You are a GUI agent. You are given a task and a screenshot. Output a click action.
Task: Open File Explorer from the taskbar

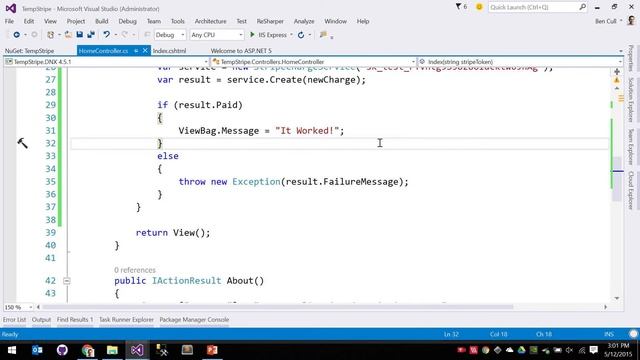(x=112, y=350)
